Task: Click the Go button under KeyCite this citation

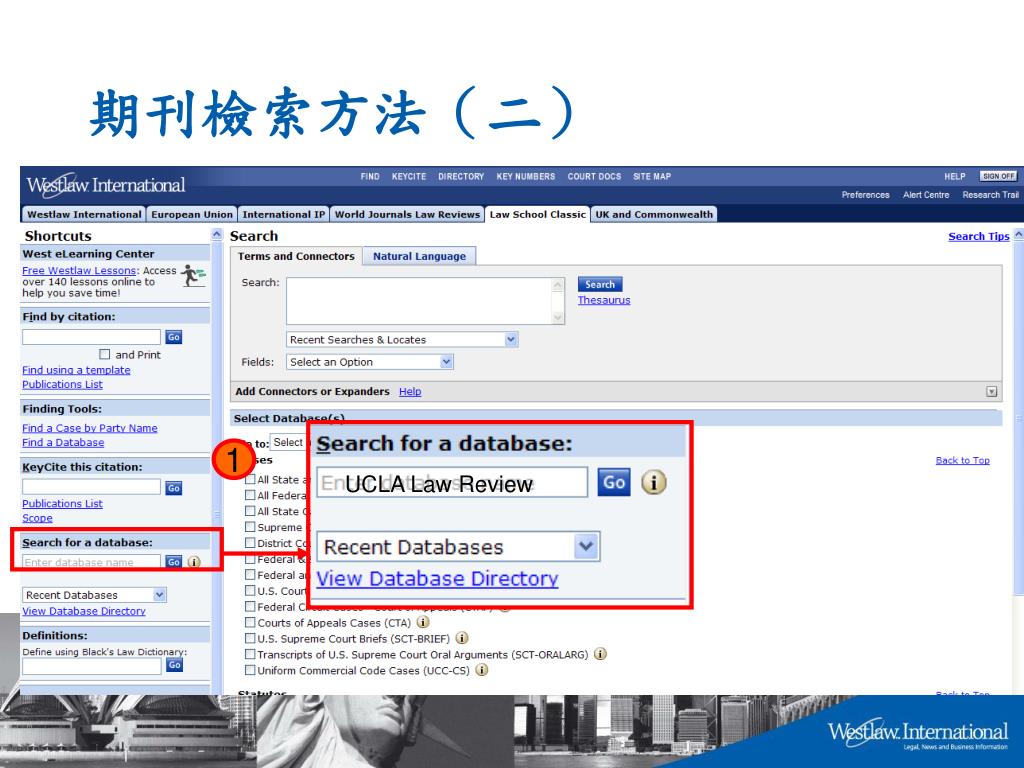Action: (174, 487)
